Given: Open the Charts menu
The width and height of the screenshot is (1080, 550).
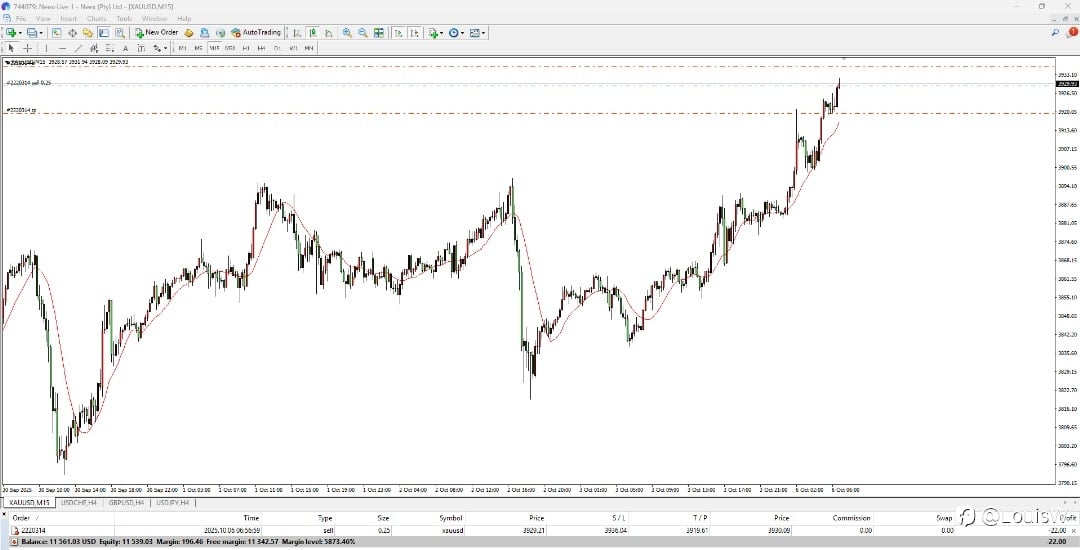Looking at the screenshot, I should pos(96,19).
